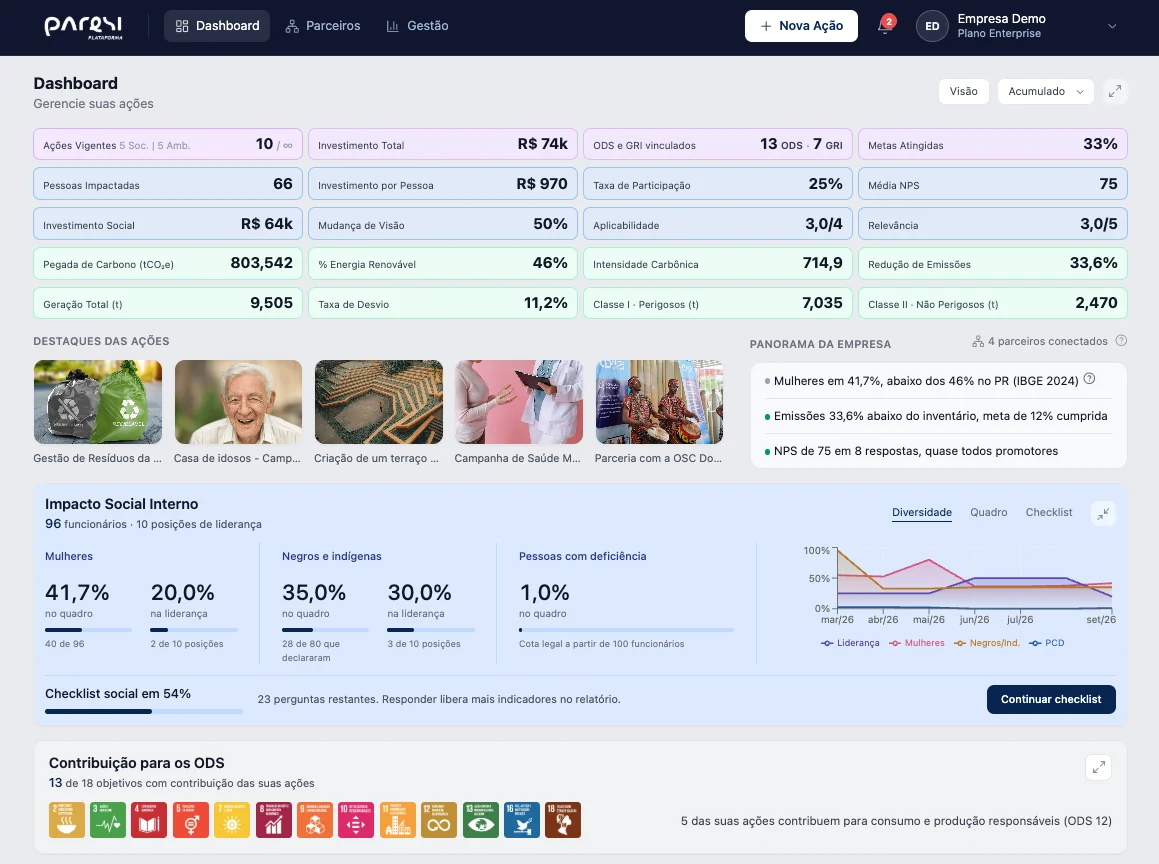The height and width of the screenshot is (864, 1159).
Task: Click the Checklist social 54% progress bar
Action: tap(143, 711)
